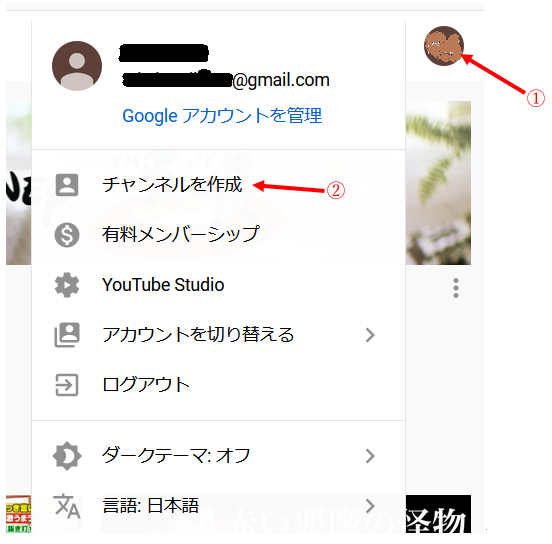Viewport: 552px width, 544px height.
Task: Click the YouTube Studio gear icon
Action: pos(67,285)
